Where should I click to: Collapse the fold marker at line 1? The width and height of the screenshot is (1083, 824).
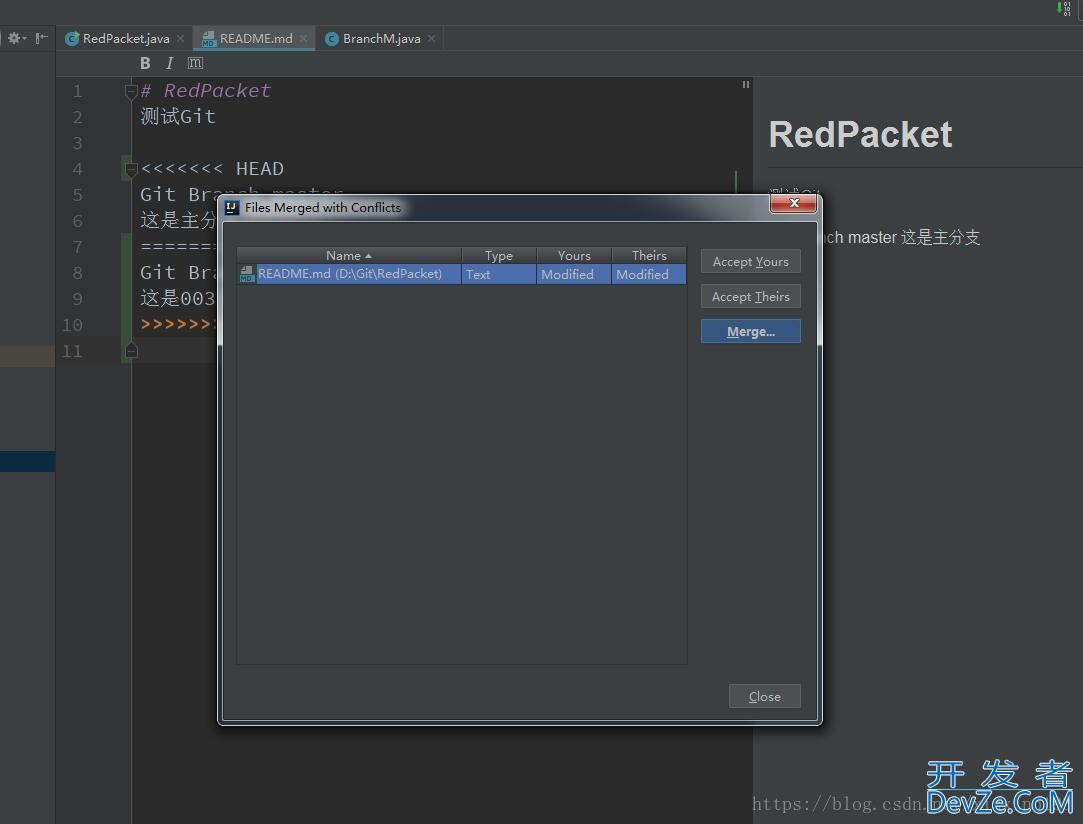point(130,91)
